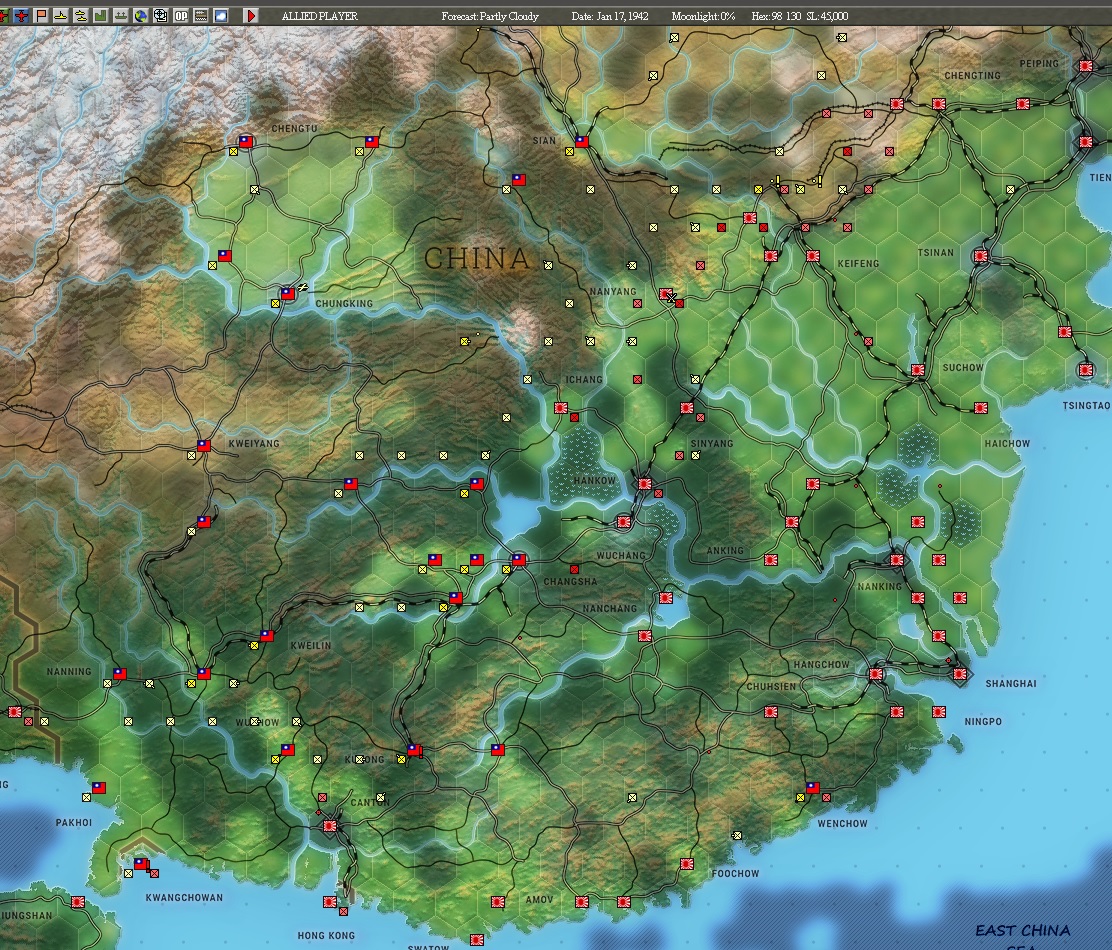Select the Chinese base at Changsha

coord(519,559)
